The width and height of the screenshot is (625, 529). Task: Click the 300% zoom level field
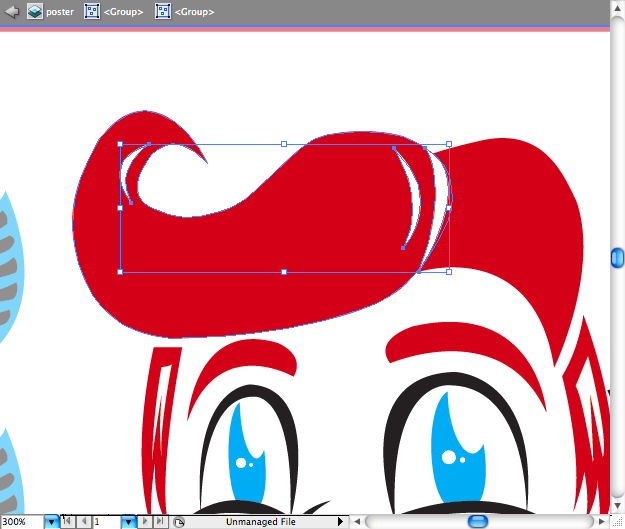coord(22,522)
